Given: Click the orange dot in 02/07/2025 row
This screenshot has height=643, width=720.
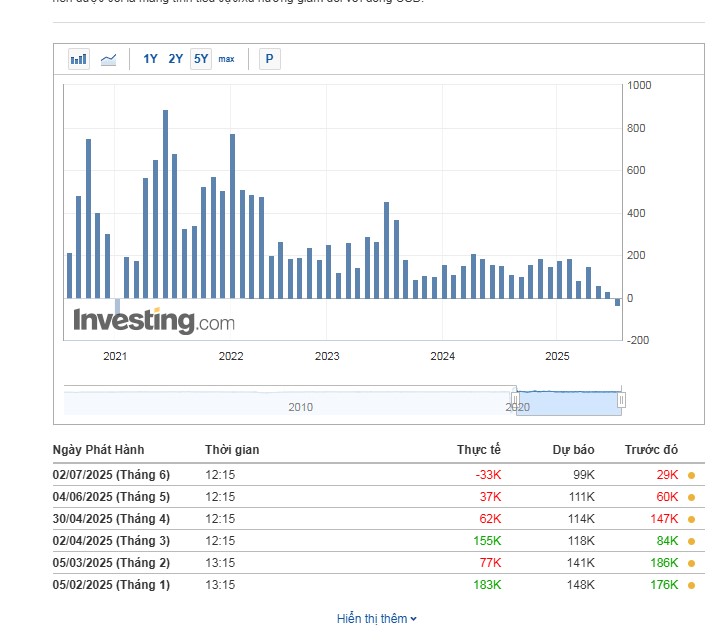Looking at the screenshot, I should pyautogui.click(x=692, y=475).
